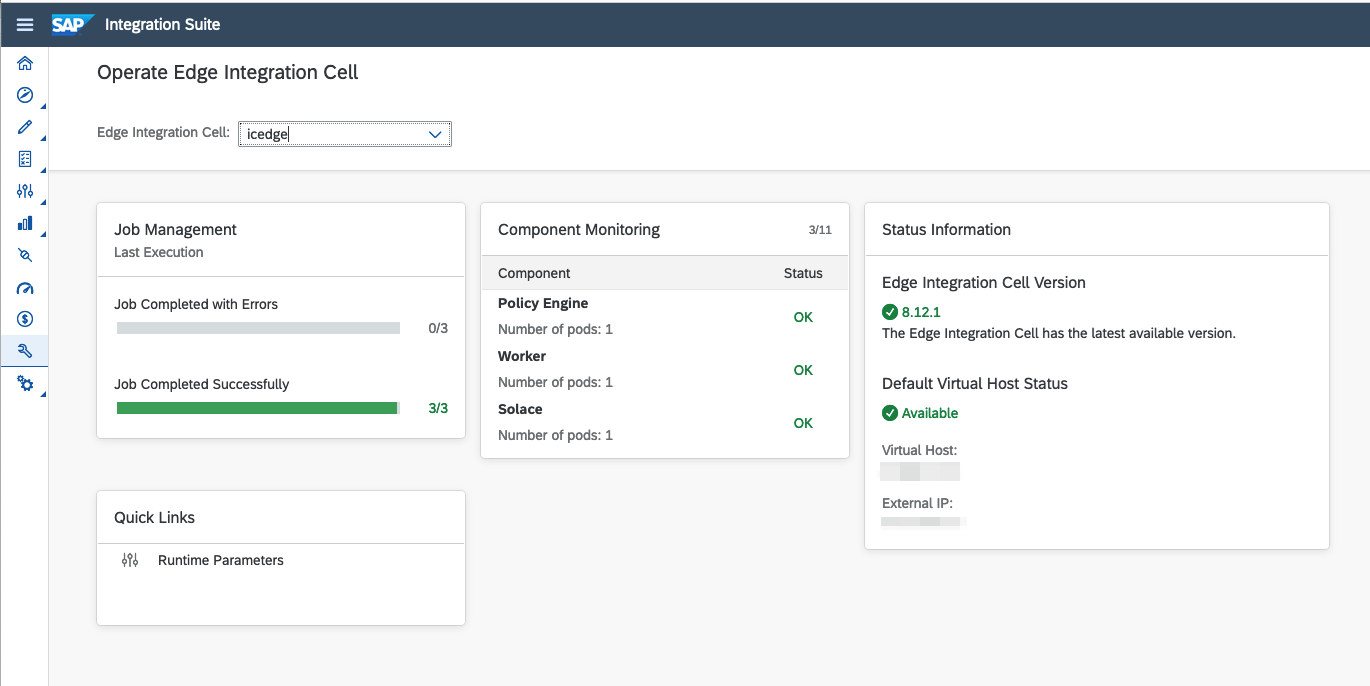Click the 3/3 successful jobs count

[438, 408]
